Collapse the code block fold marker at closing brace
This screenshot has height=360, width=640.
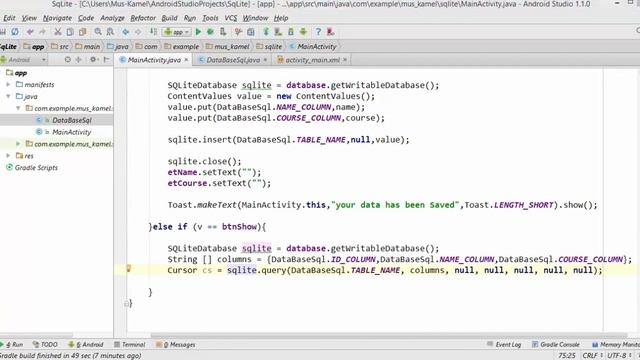[127, 303]
